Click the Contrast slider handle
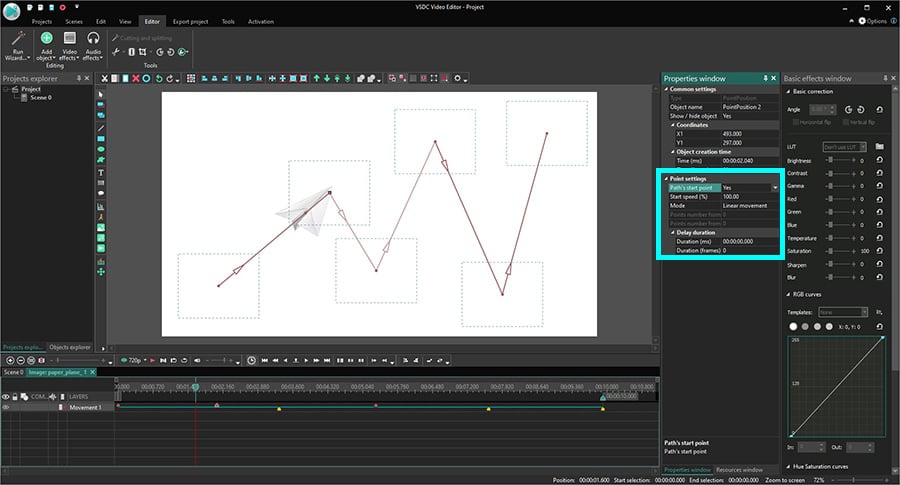This screenshot has width=900, height=485. [830, 173]
